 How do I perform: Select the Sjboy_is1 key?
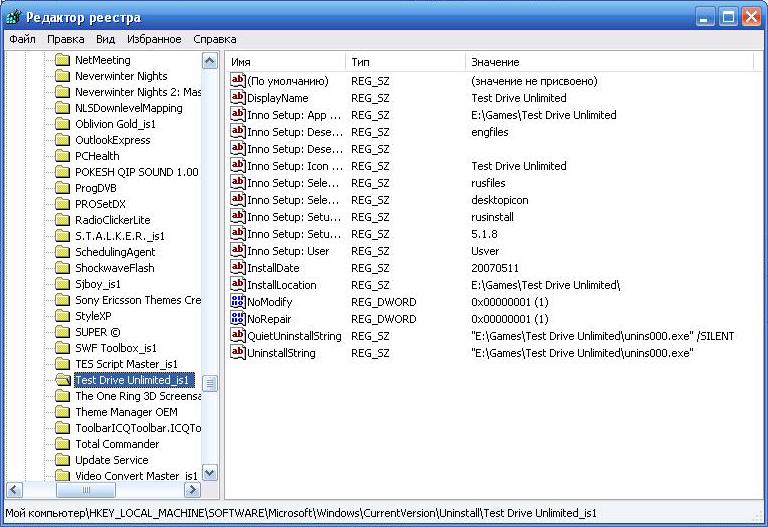pyautogui.click(x=98, y=284)
